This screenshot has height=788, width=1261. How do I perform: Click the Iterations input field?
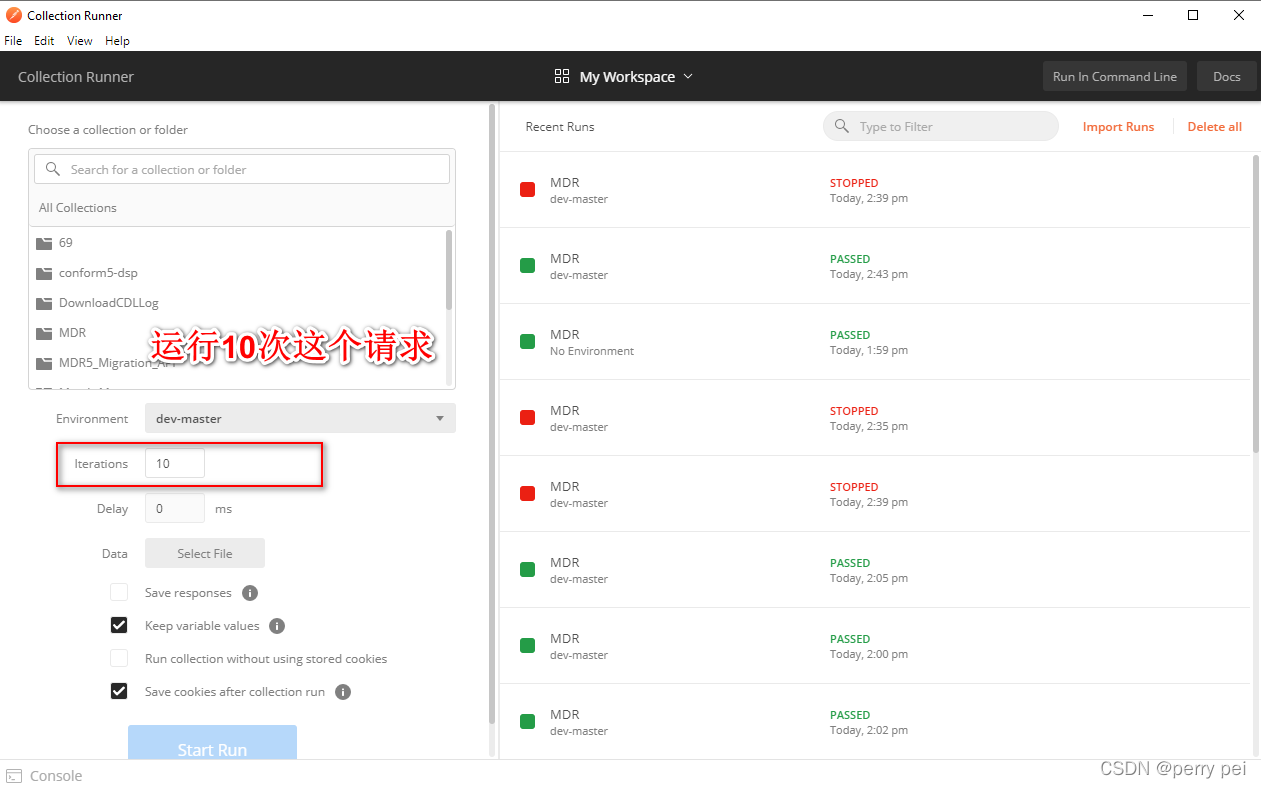[x=175, y=463]
